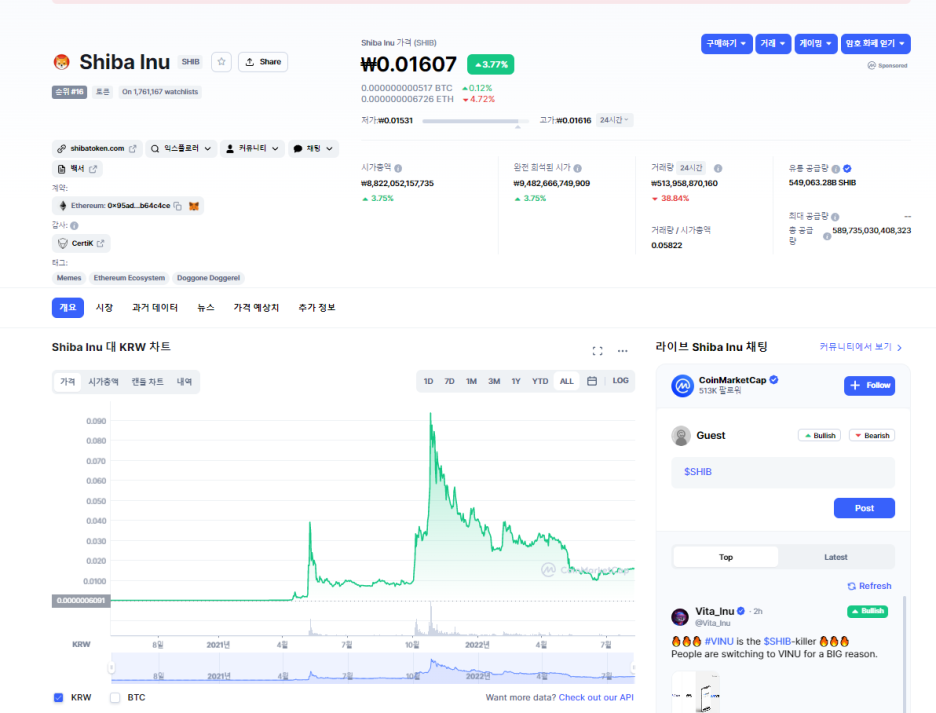Select the 7D chart range

pyautogui.click(x=449, y=381)
